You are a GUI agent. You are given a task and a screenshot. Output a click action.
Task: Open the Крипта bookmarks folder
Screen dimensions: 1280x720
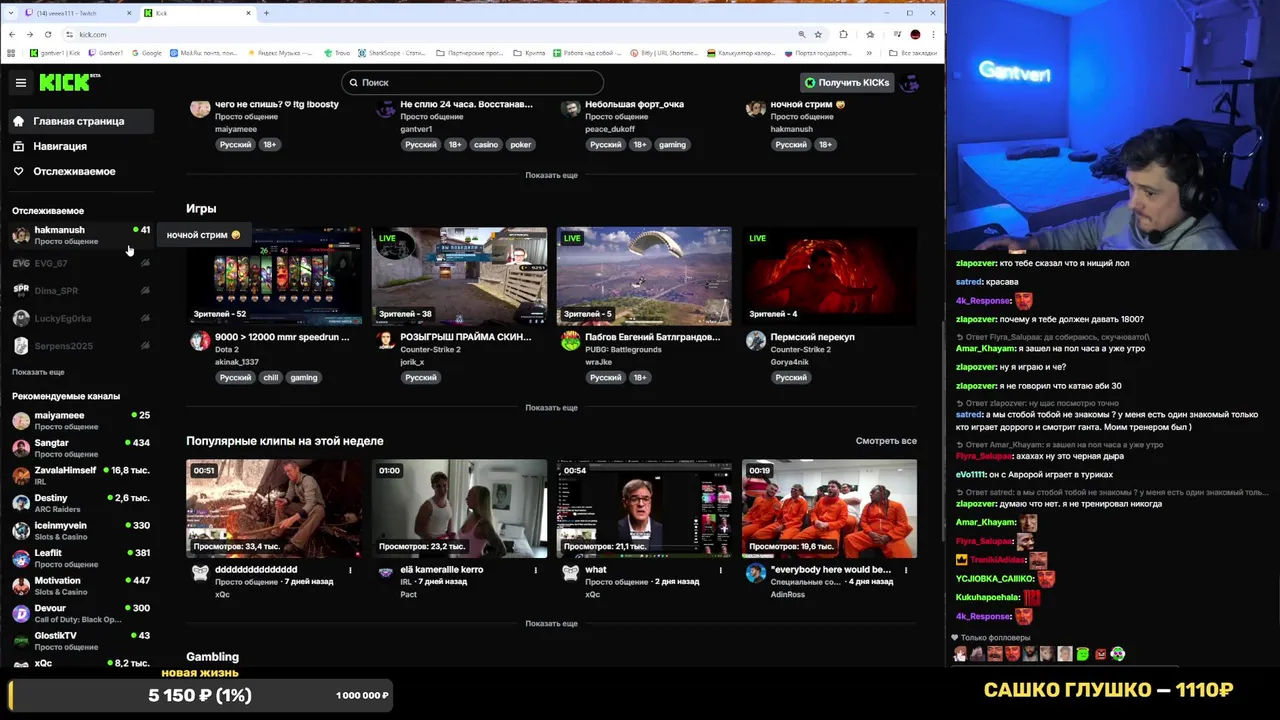pos(528,53)
